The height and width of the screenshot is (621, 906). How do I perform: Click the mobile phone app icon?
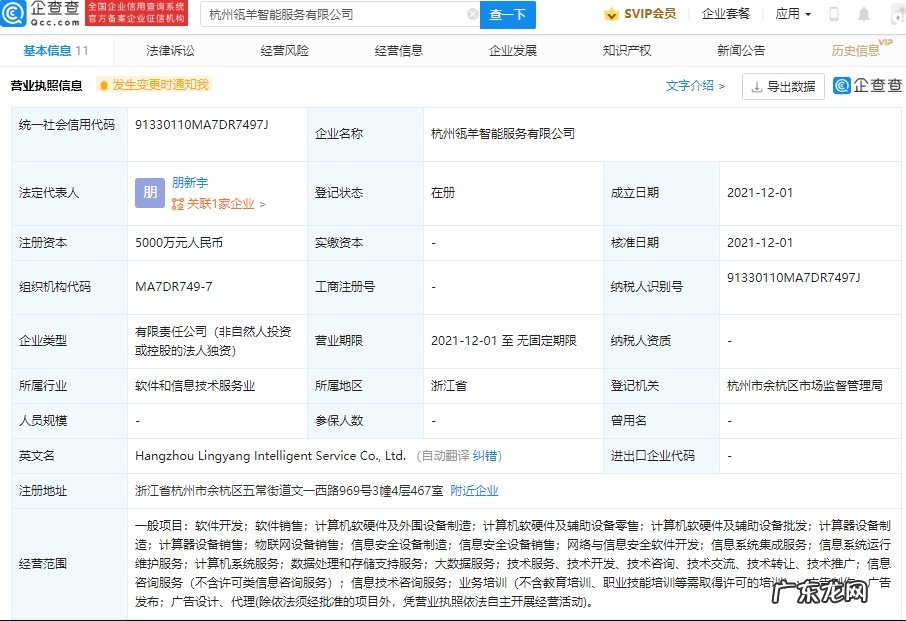(x=833, y=13)
